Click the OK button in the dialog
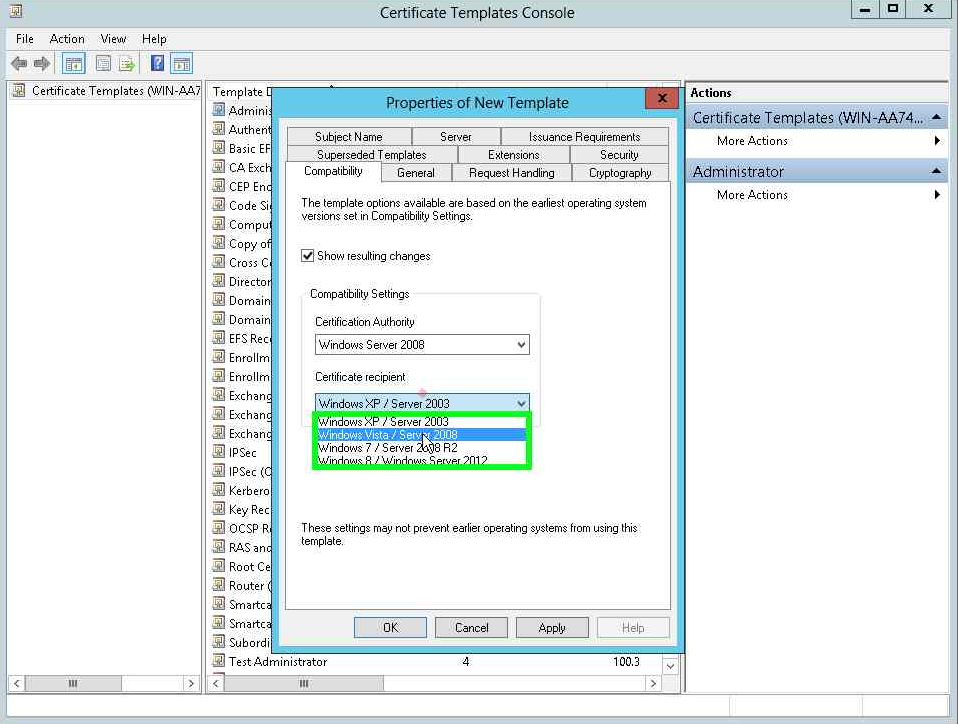This screenshot has height=724, width=958. pos(390,627)
